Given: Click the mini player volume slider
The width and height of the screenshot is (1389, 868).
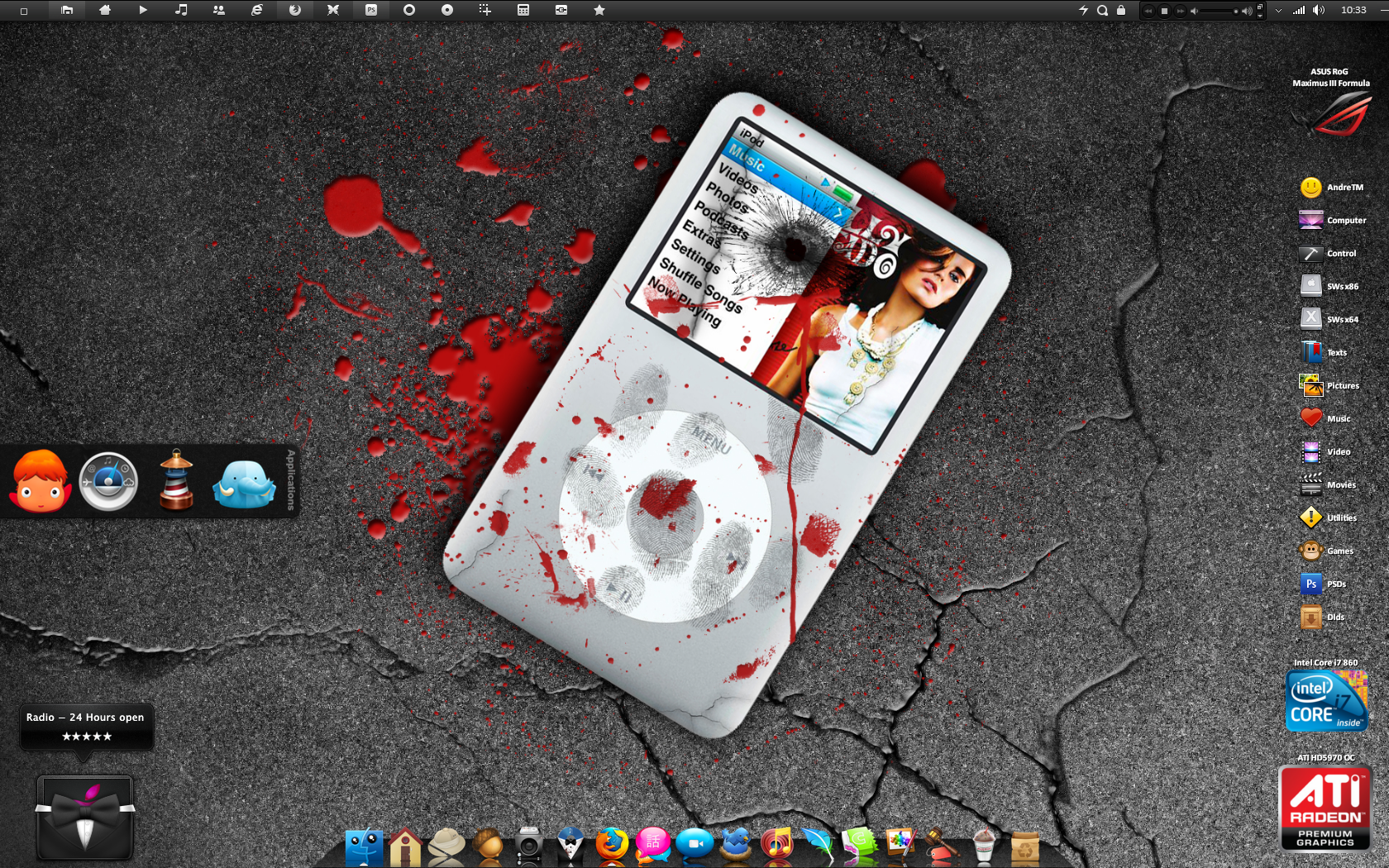Looking at the screenshot, I should click(x=1220, y=11).
